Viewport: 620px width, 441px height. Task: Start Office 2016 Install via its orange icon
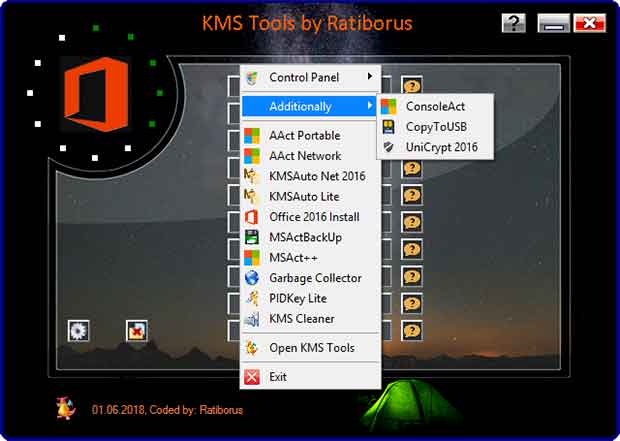252,217
